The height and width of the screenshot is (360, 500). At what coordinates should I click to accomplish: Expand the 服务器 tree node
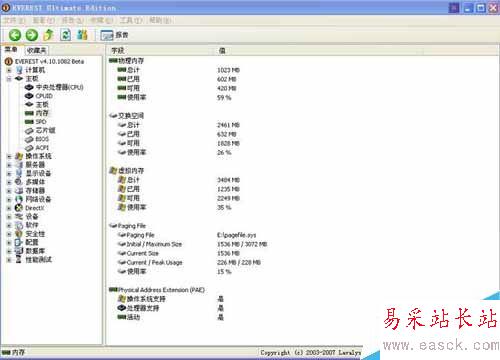point(9,165)
